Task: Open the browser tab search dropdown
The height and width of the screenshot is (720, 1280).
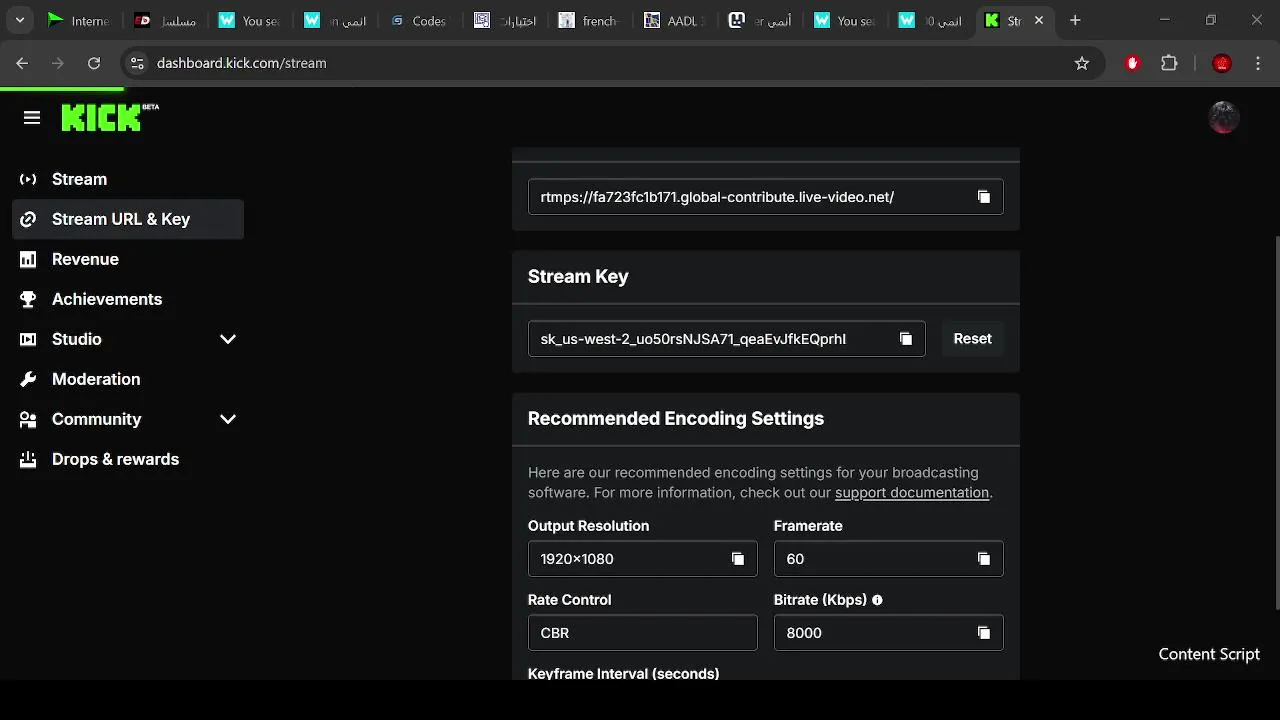Action: tap(19, 20)
